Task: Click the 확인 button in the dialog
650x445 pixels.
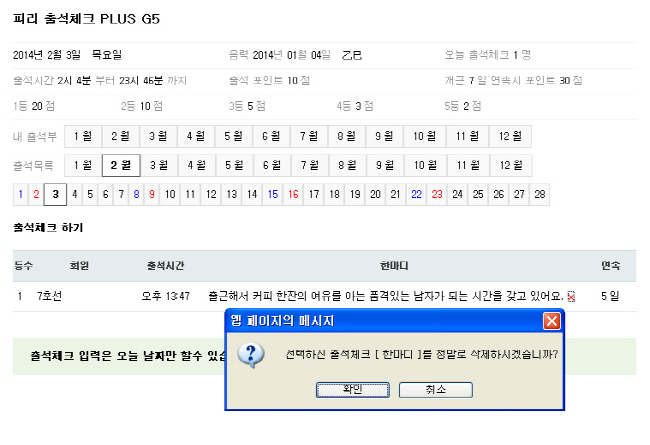Action: coord(352,390)
